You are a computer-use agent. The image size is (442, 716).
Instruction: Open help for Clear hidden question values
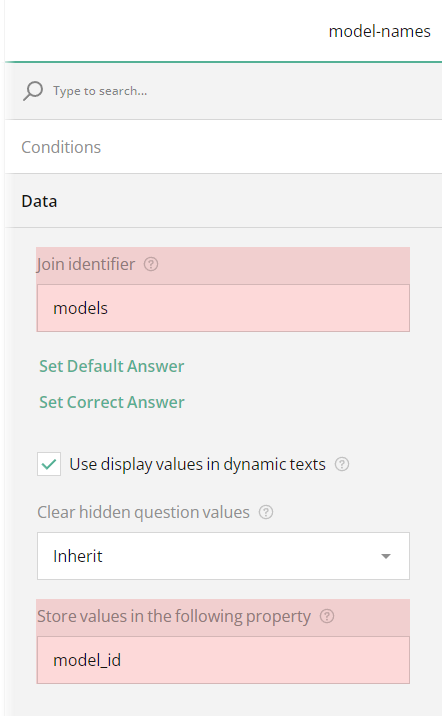click(266, 512)
